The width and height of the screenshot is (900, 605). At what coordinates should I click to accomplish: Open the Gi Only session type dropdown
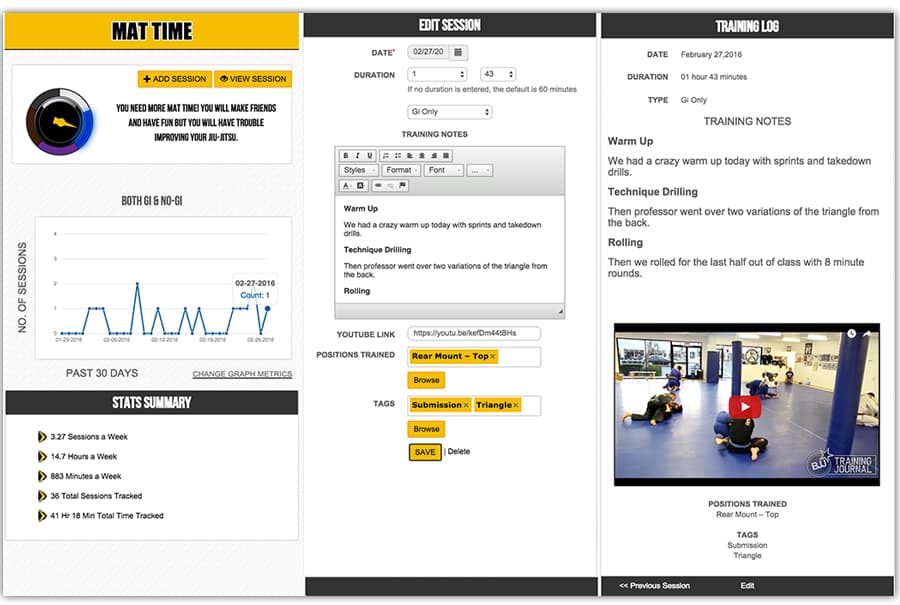[x=449, y=111]
